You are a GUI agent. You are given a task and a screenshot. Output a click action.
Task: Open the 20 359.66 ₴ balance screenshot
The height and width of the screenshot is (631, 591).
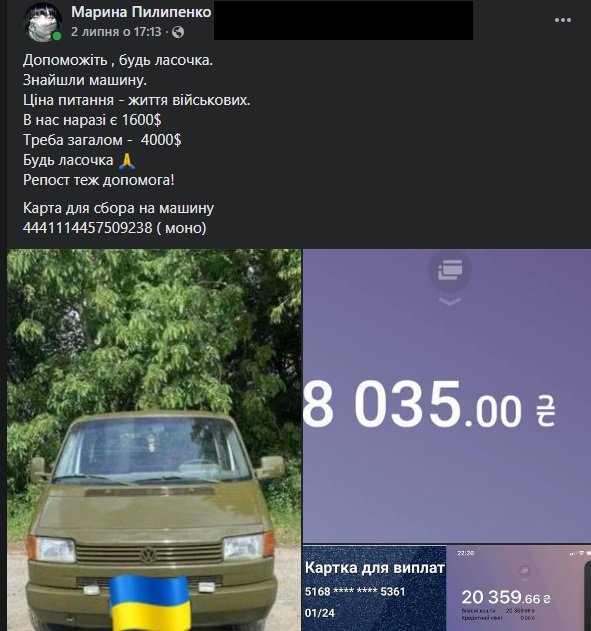tap(519, 588)
